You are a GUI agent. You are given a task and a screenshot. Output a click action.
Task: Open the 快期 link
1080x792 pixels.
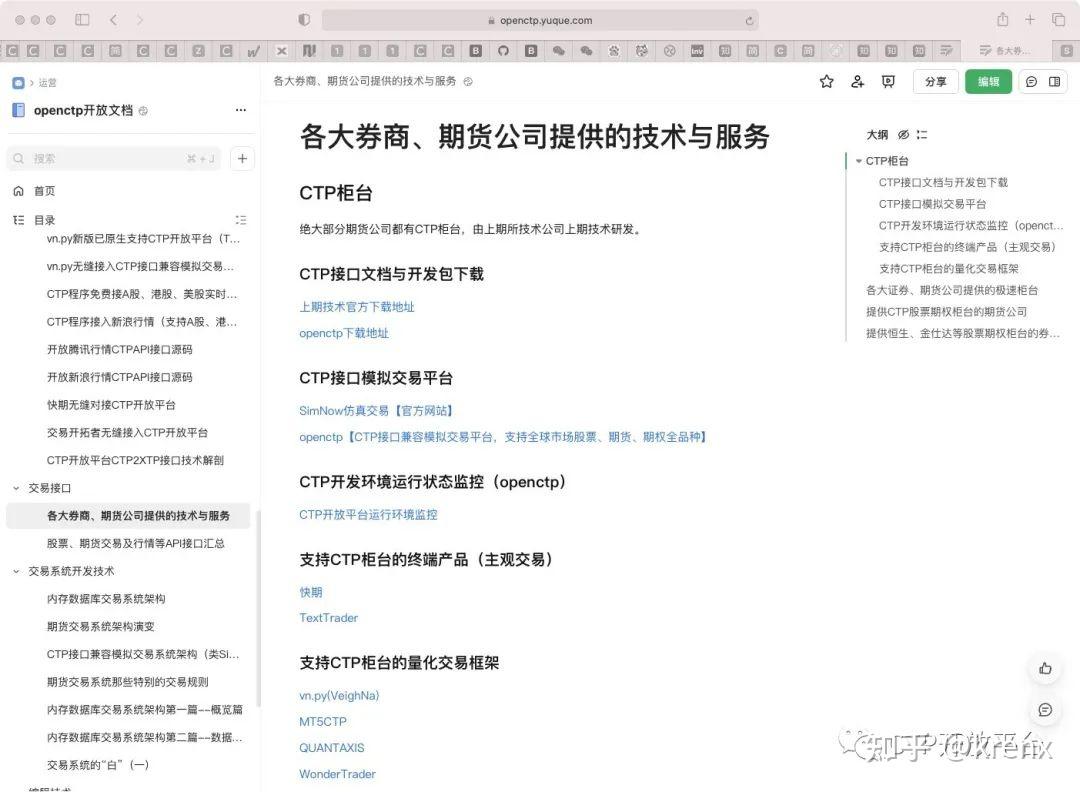point(311,592)
